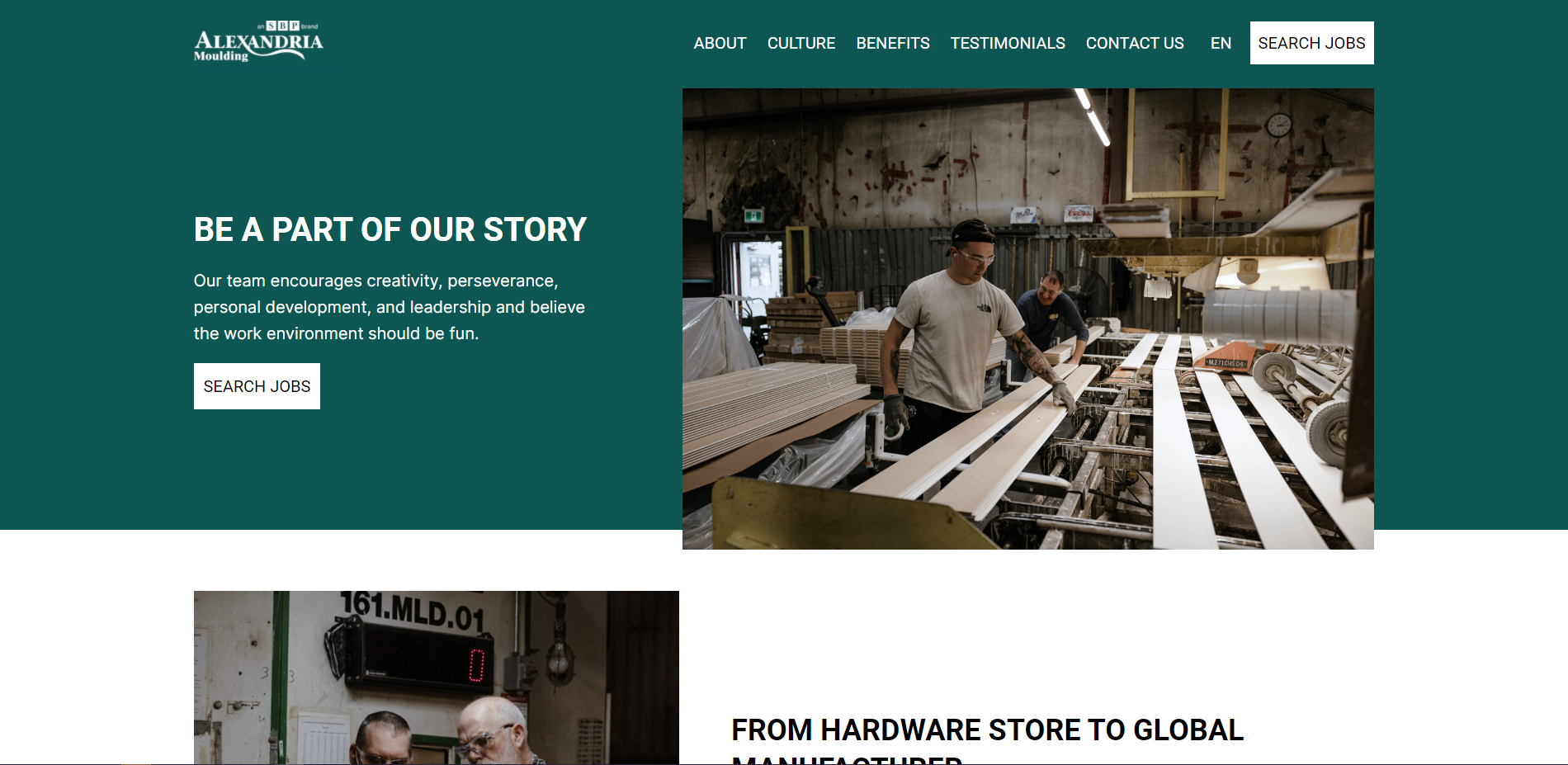Select the CONTACT US link

[x=1135, y=43]
